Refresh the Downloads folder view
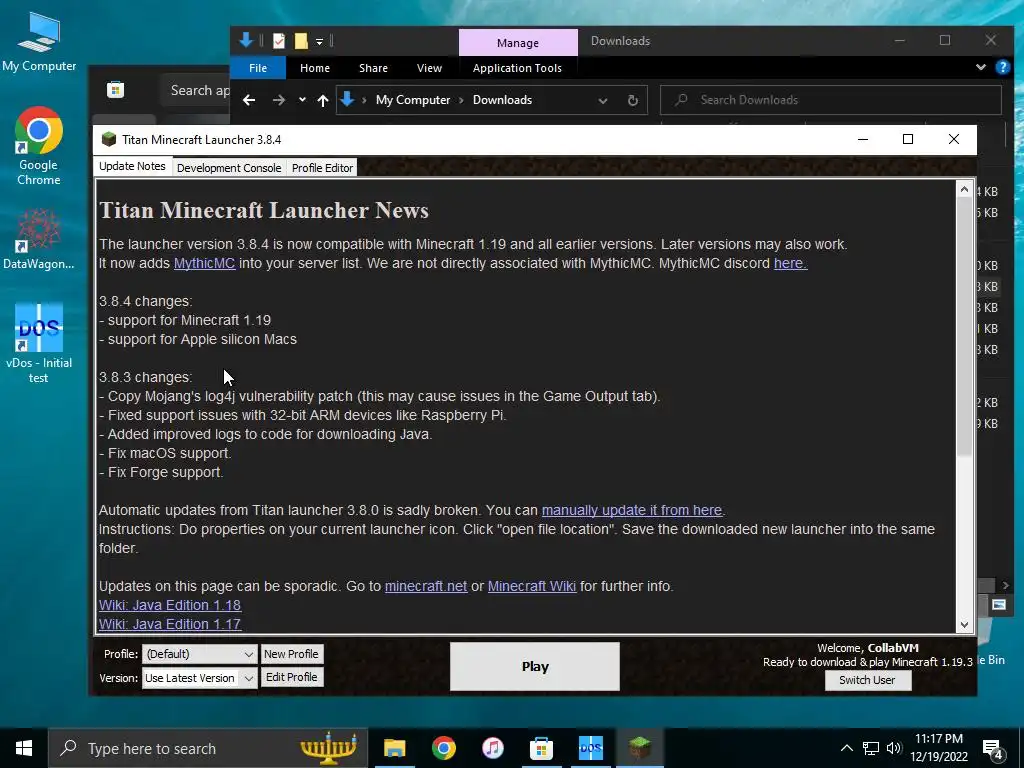Screen dimensions: 1024x768 pyautogui.click(x=632, y=100)
